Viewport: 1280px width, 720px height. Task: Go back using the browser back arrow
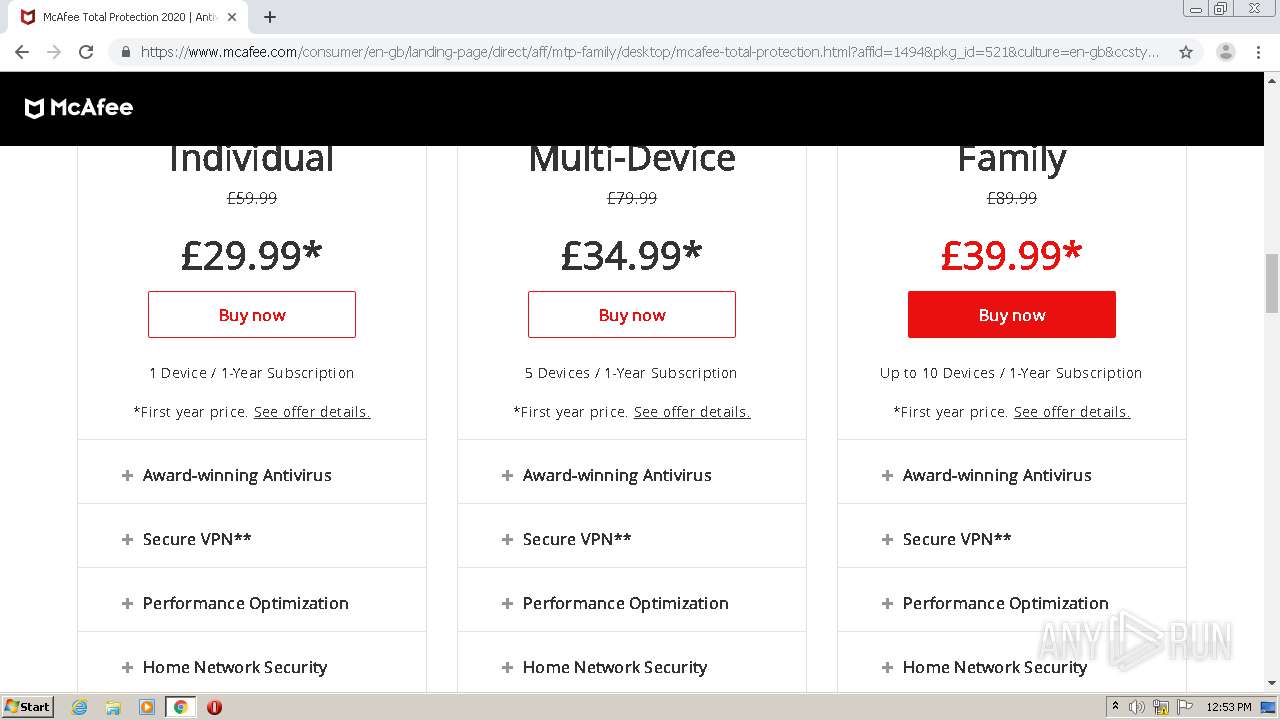(x=22, y=52)
